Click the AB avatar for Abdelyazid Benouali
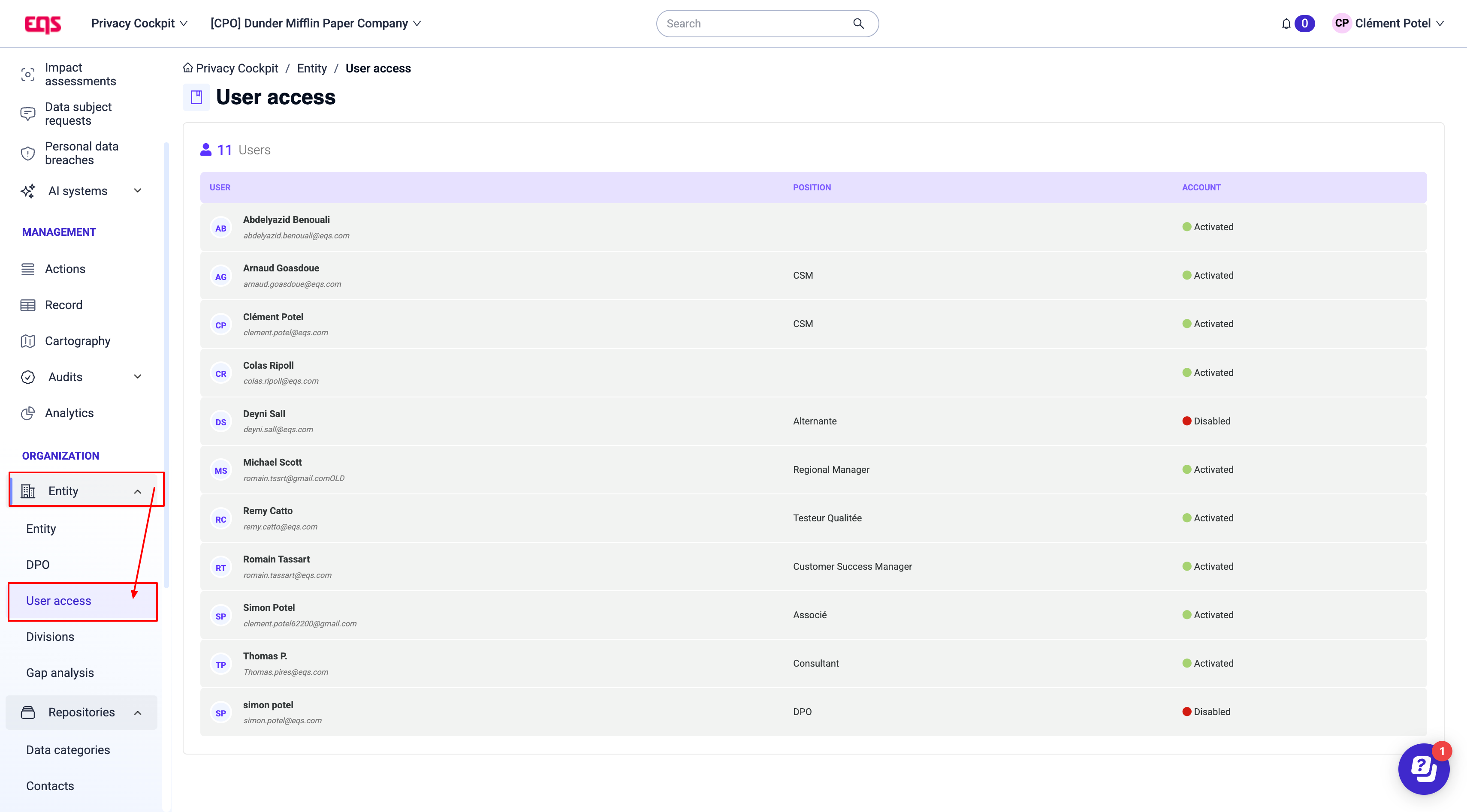The height and width of the screenshot is (812, 1467). [220, 228]
